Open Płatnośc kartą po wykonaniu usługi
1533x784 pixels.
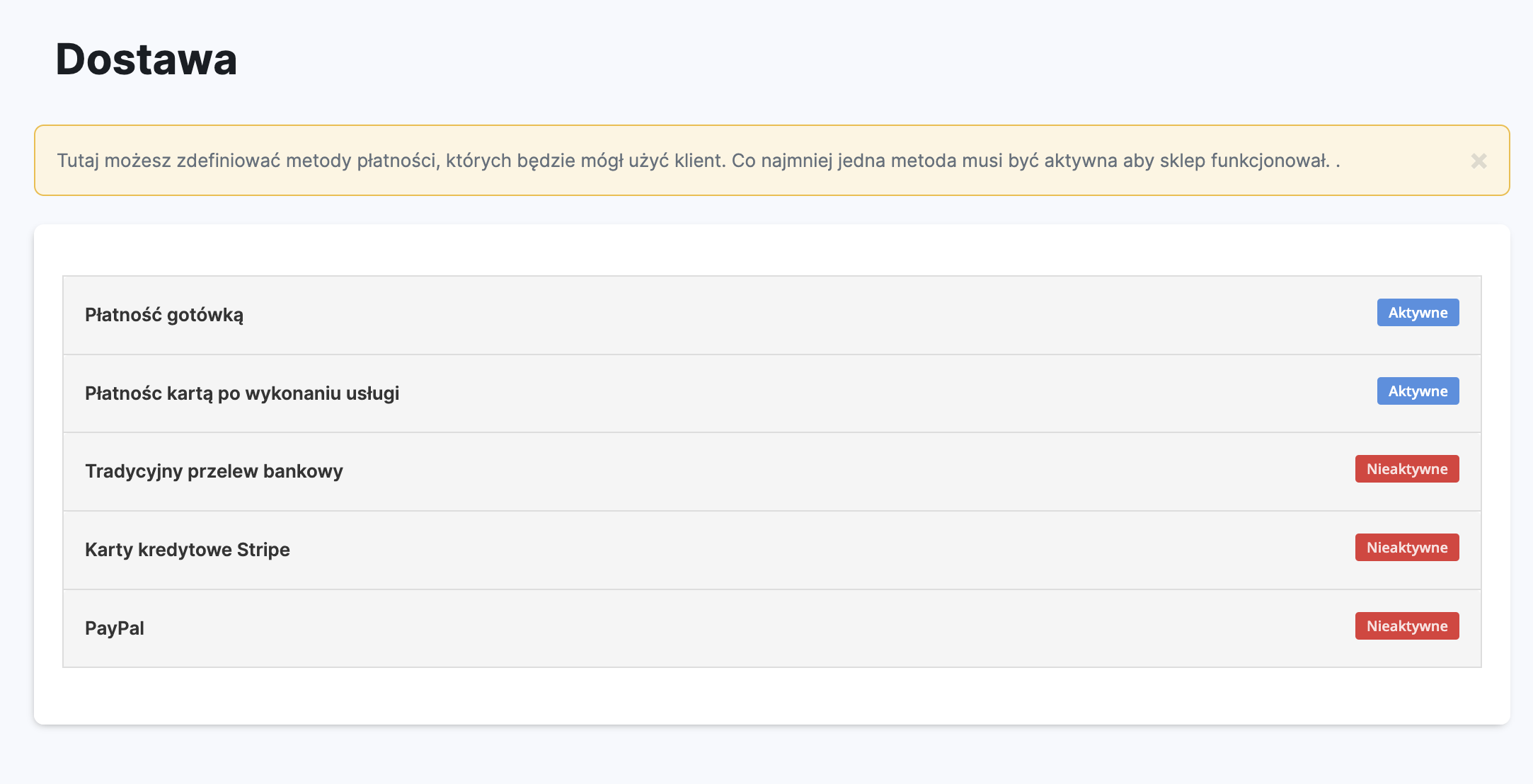(242, 393)
